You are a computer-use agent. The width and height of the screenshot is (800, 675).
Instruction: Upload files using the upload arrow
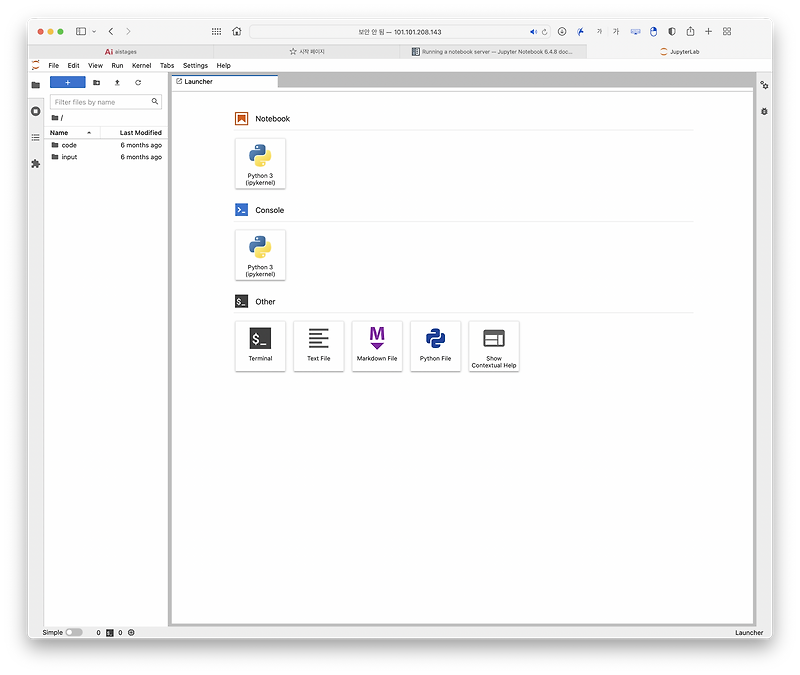pyautogui.click(x=116, y=82)
